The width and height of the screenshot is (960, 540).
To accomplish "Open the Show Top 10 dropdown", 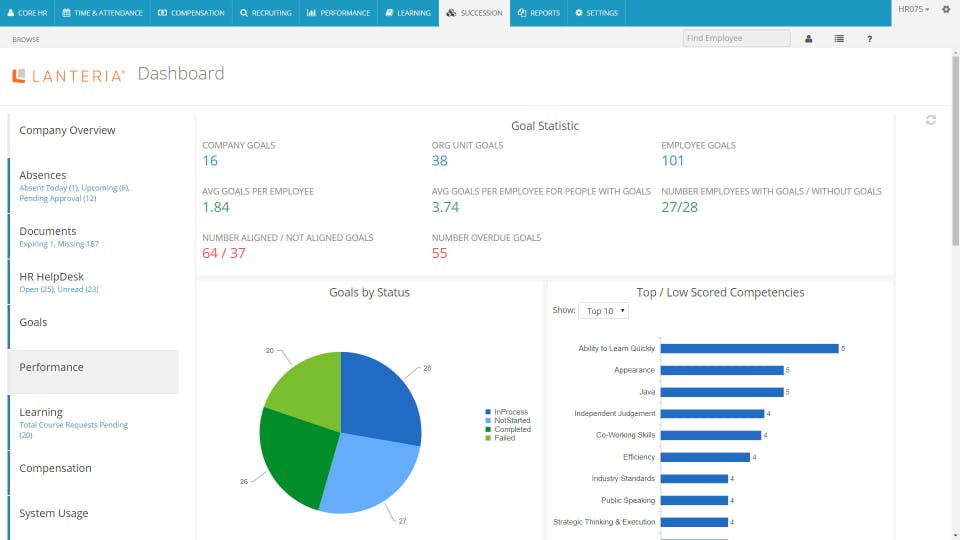I will pos(603,311).
